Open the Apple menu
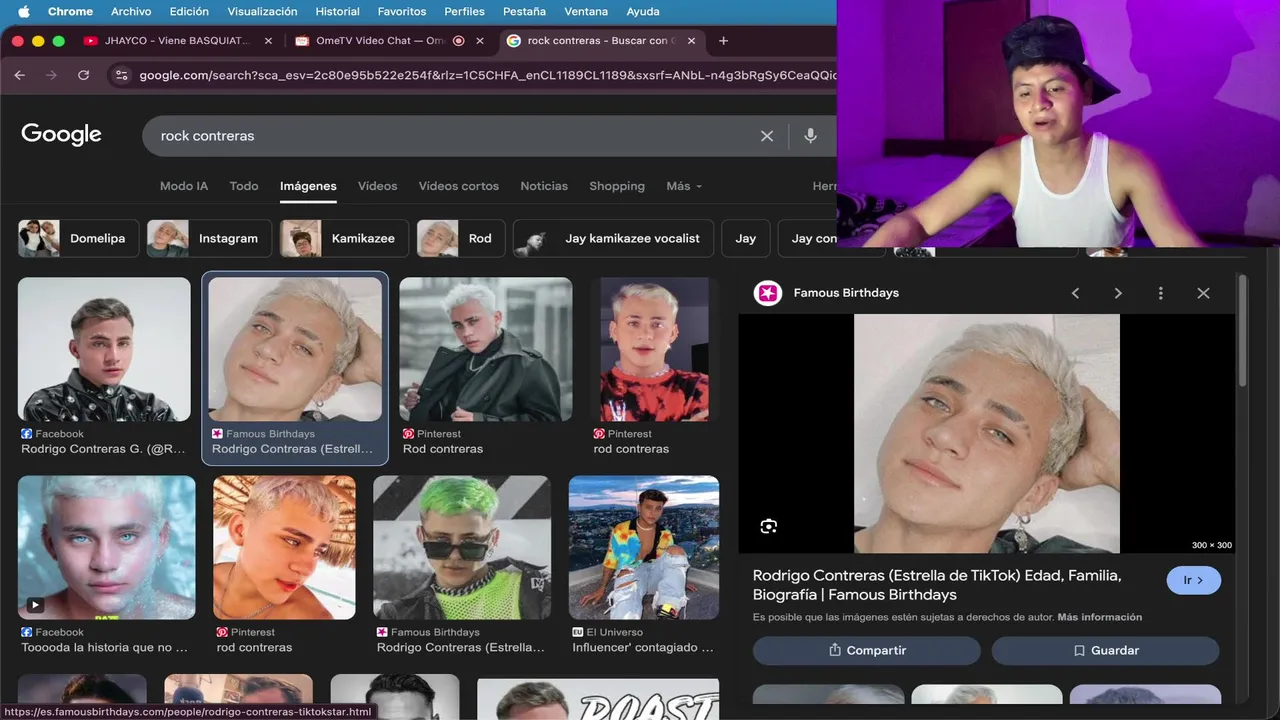Image resolution: width=1280 pixels, height=720 pixels. (x=24, y=12)
